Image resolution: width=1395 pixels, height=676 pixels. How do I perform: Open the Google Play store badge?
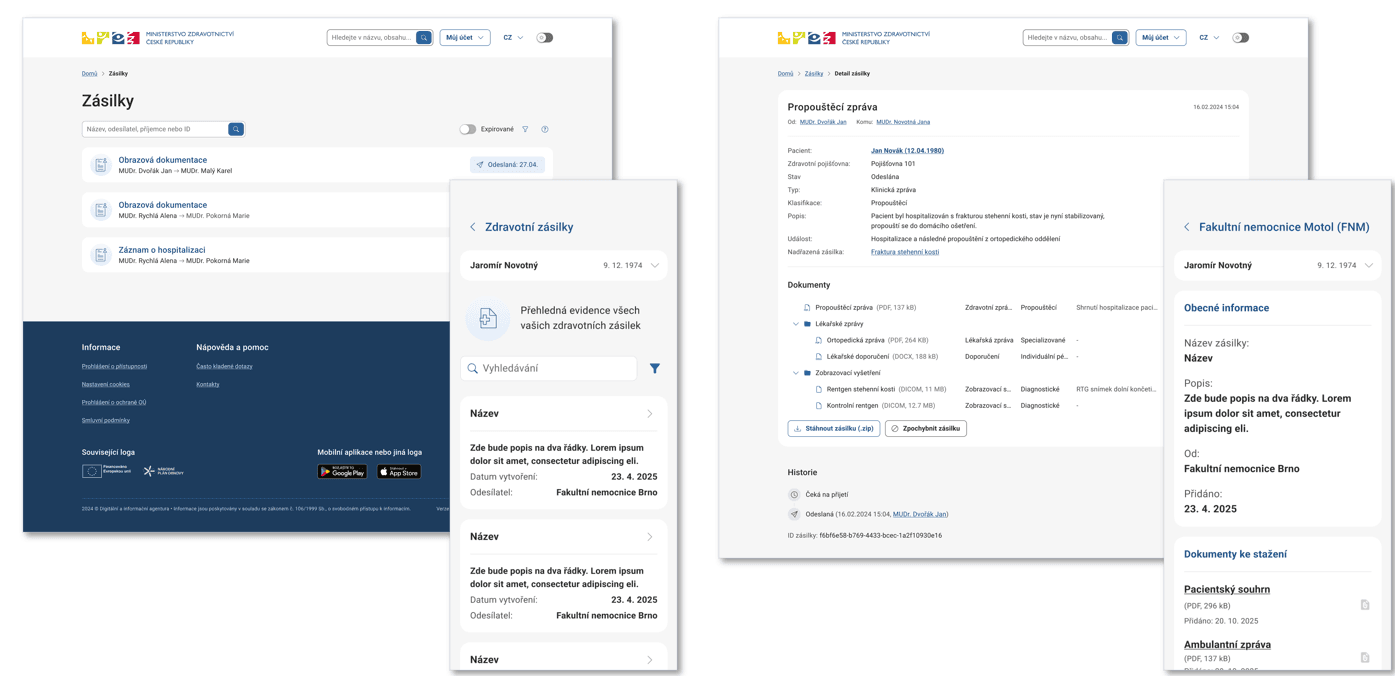pos(342,471)
